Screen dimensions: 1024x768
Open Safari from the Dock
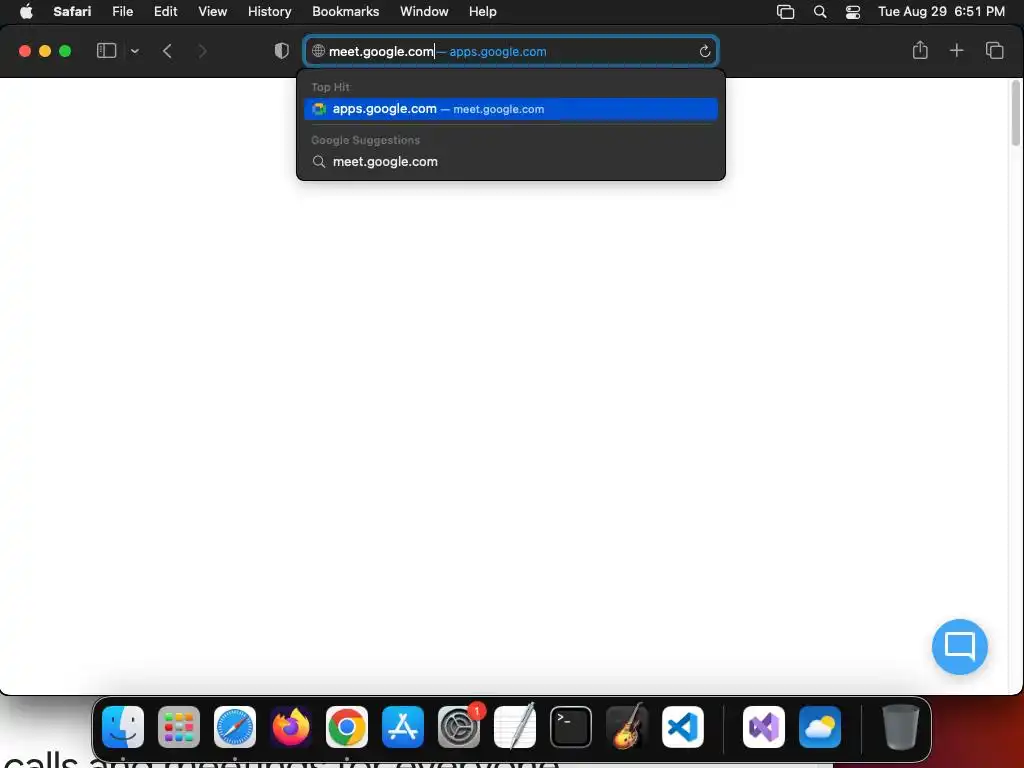[235, 727]
